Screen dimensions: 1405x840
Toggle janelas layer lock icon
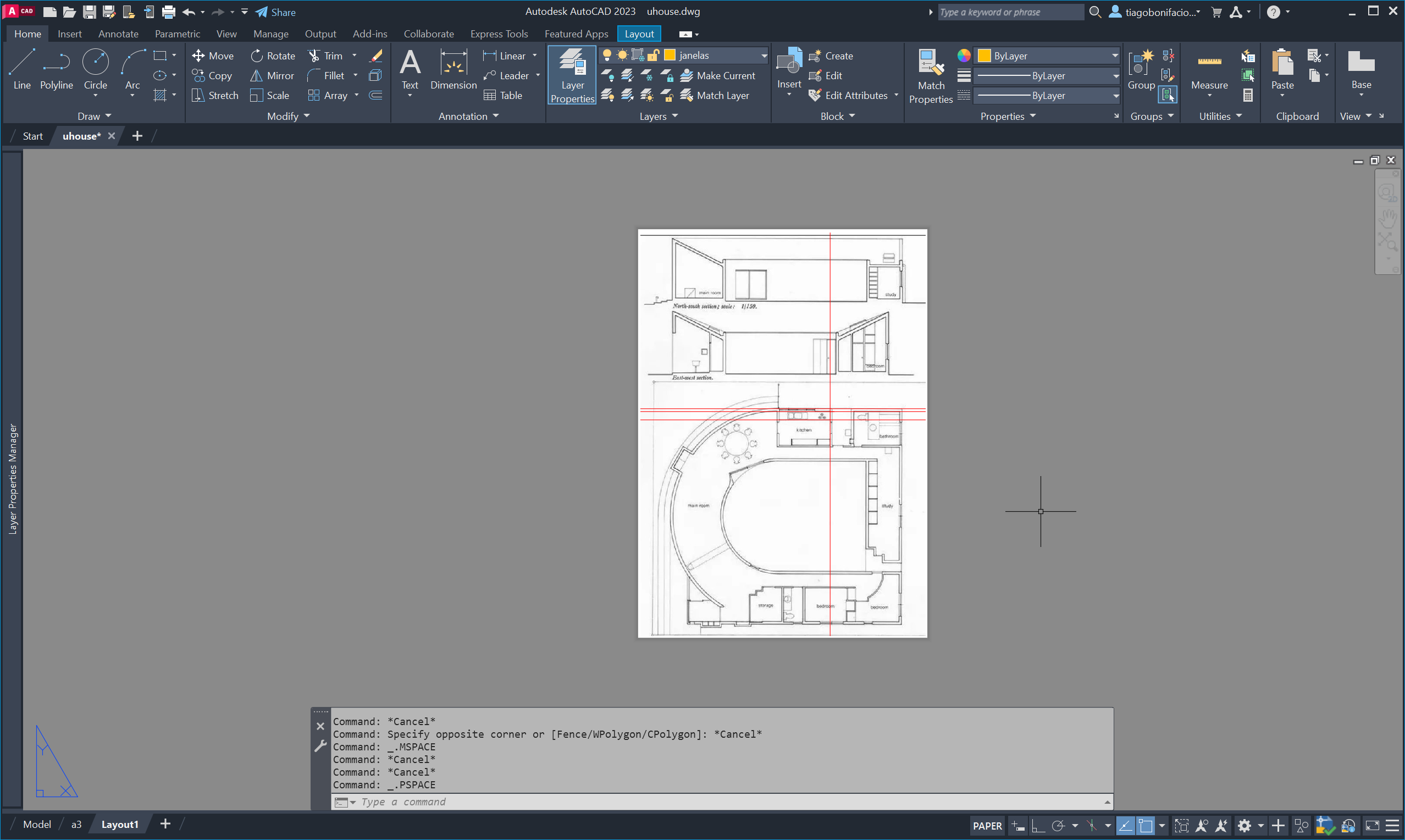tap(653, 55)
